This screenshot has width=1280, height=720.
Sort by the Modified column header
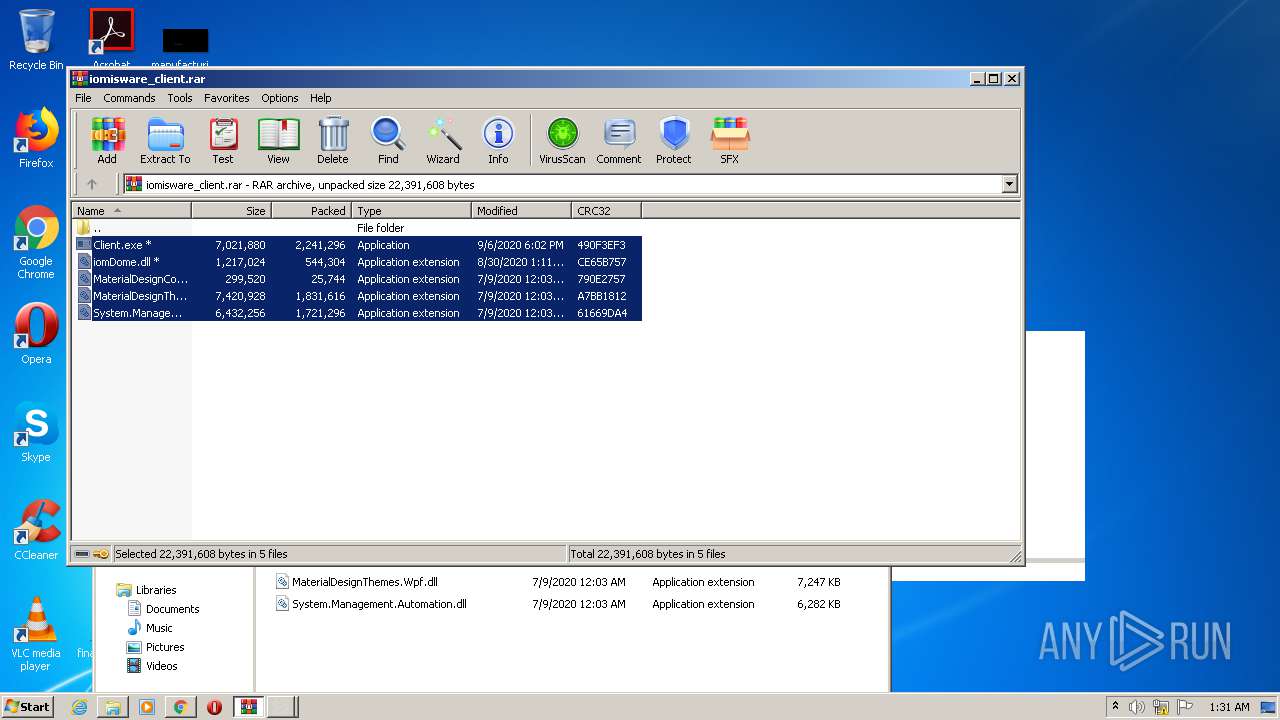click(x=521, y=211)
